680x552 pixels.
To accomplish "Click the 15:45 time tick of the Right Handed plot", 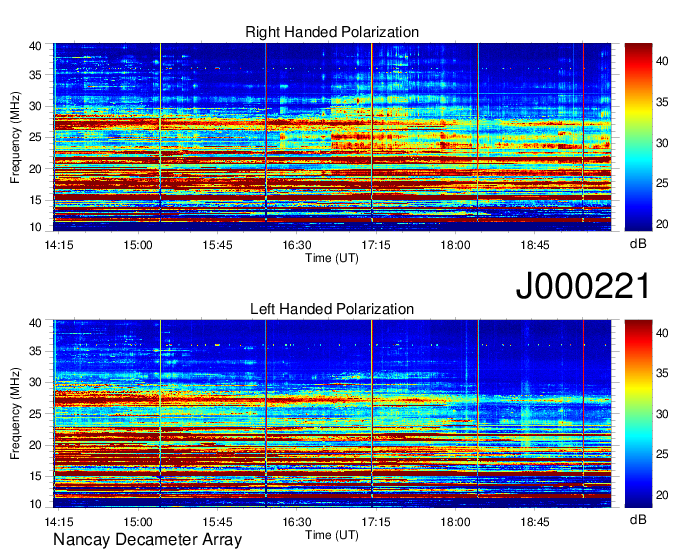I will coord(217,245).
